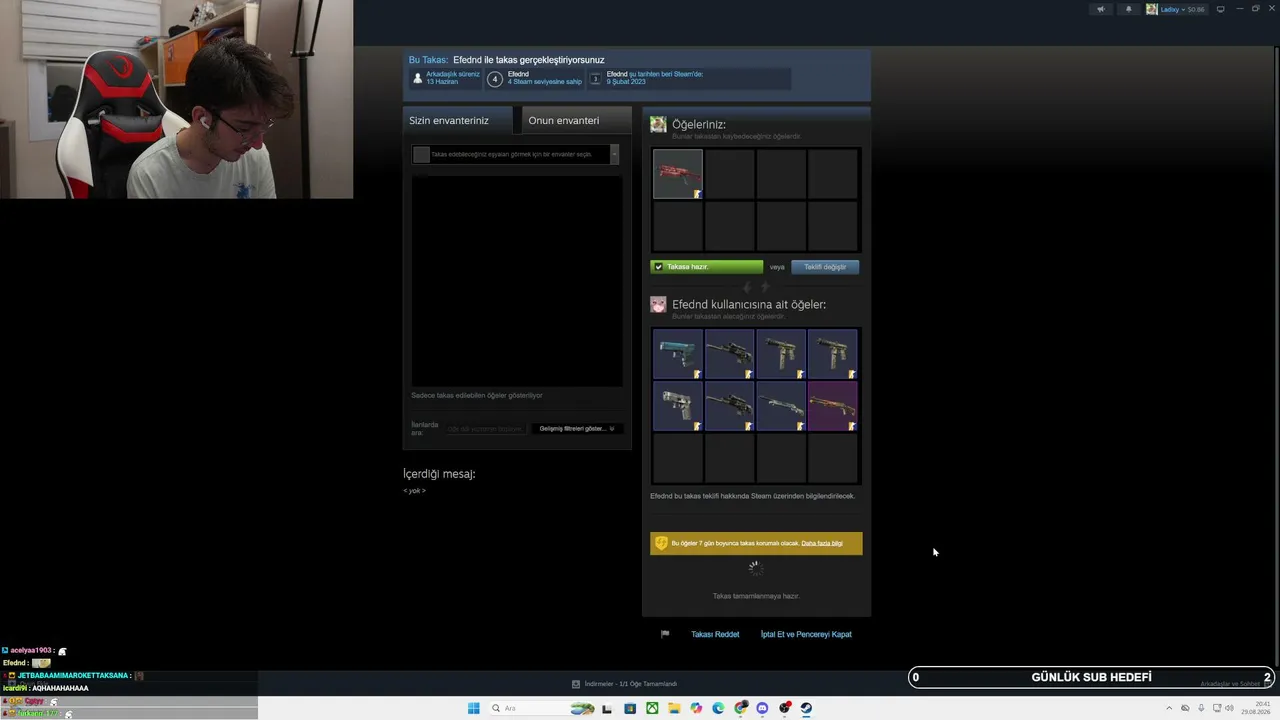Open Chrome with profile badge in taskbar

pyautogui.click(x=740, y=708)
